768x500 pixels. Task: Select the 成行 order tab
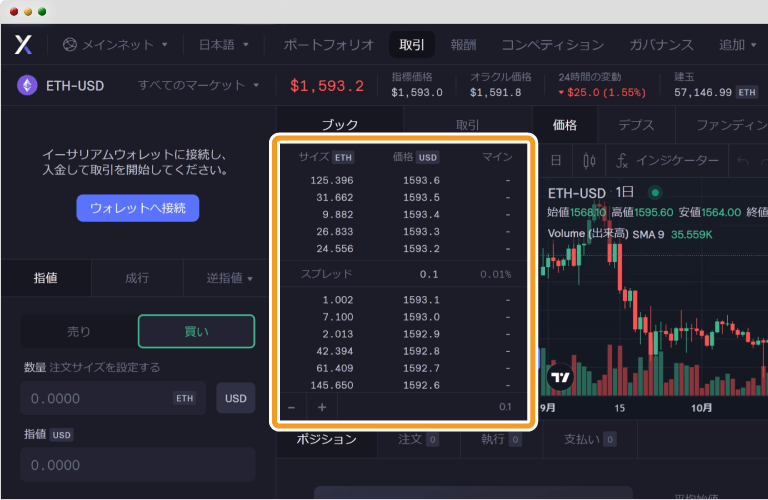pos(137,278)
